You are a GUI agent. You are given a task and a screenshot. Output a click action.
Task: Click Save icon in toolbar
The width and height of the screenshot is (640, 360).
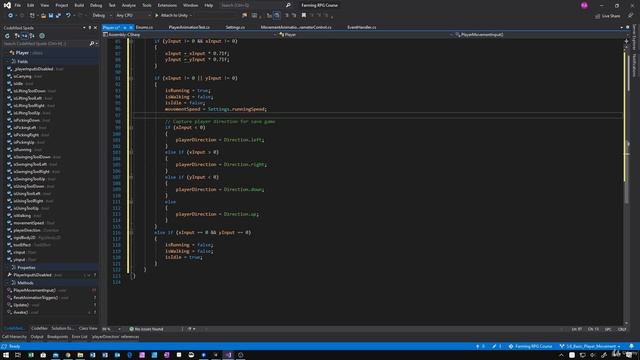click(x=51, y=16)
